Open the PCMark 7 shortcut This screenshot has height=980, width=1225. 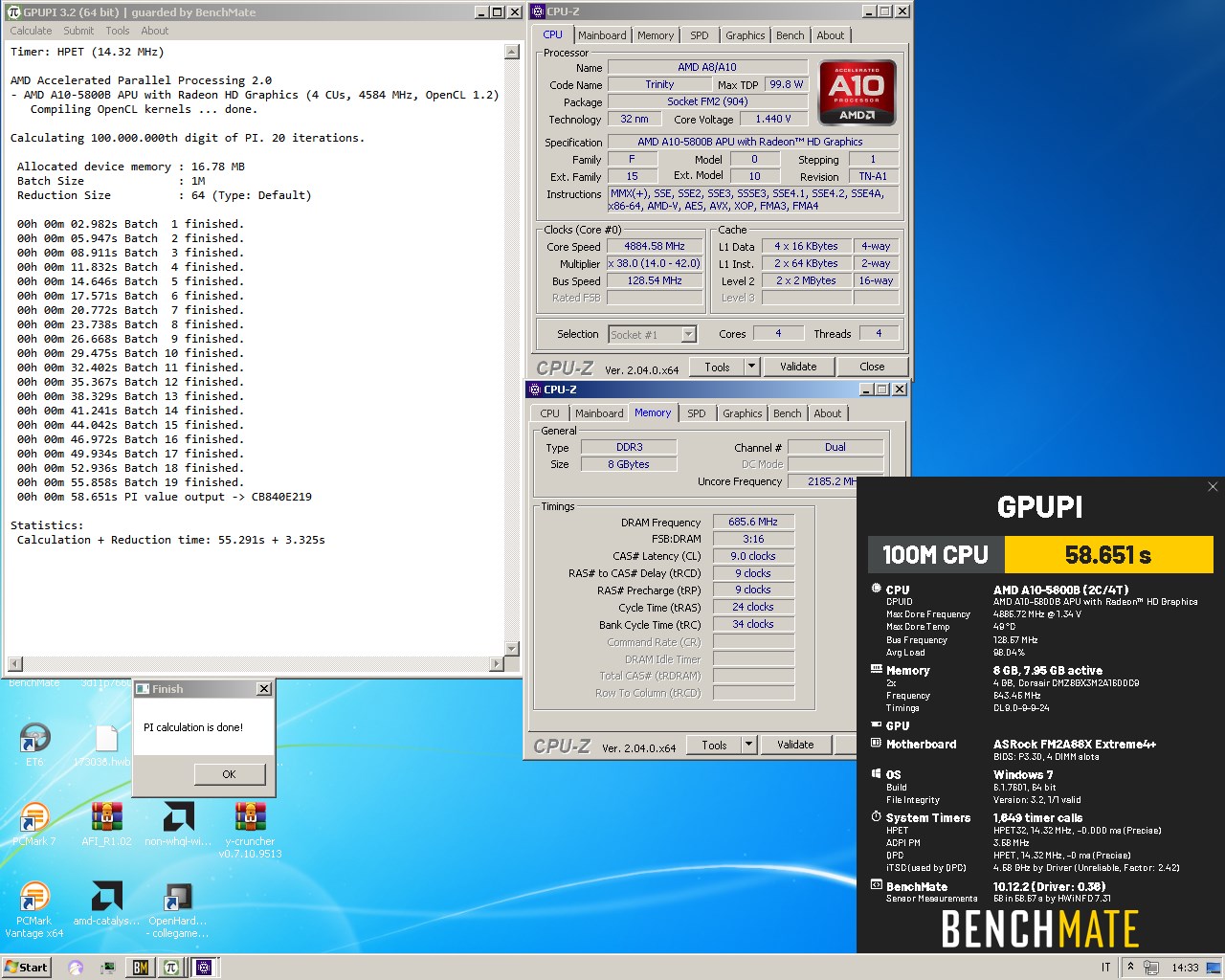pyautogui.click(x=34, y=818)
